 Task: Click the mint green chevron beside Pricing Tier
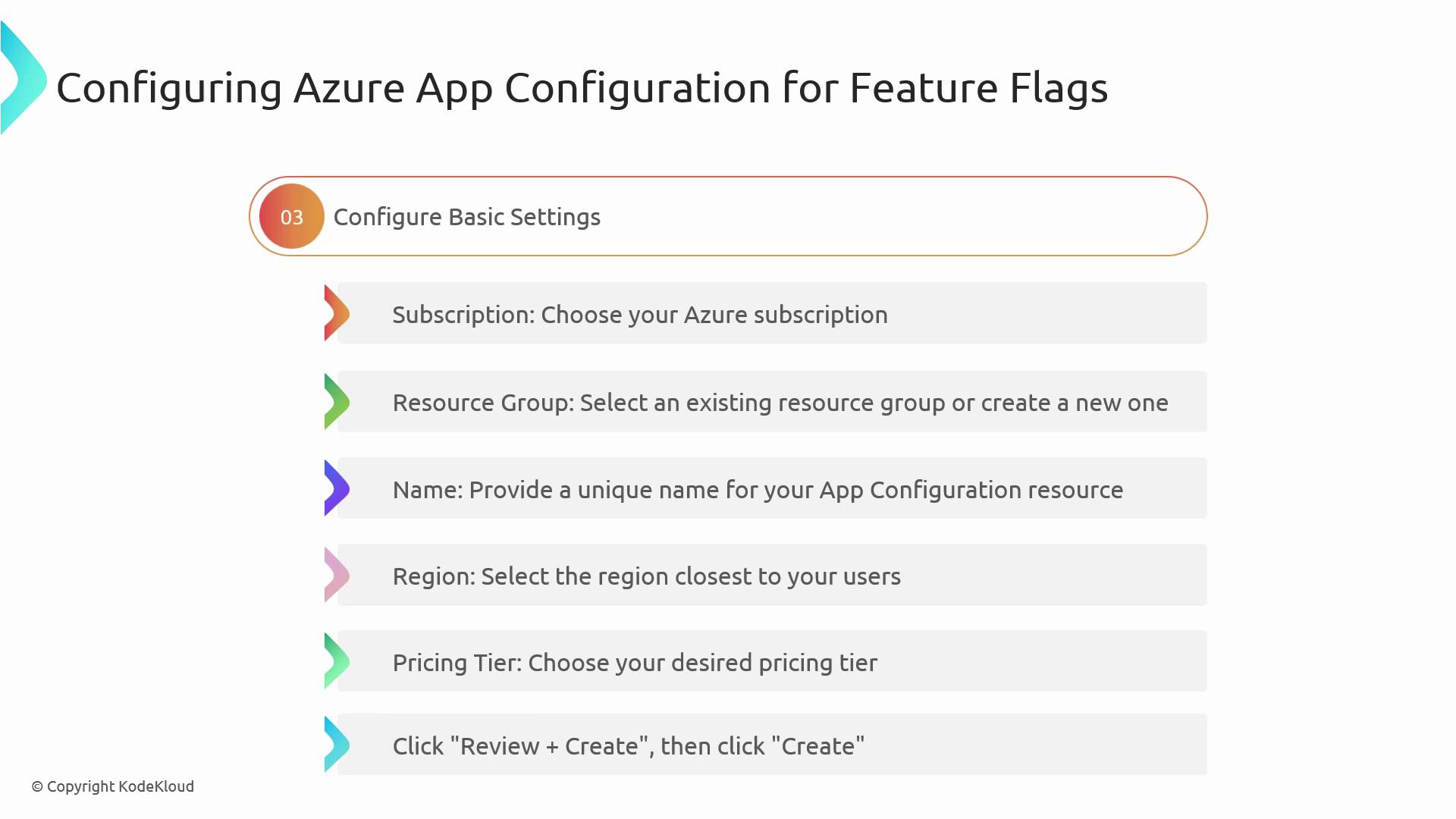tap(336, 661)
